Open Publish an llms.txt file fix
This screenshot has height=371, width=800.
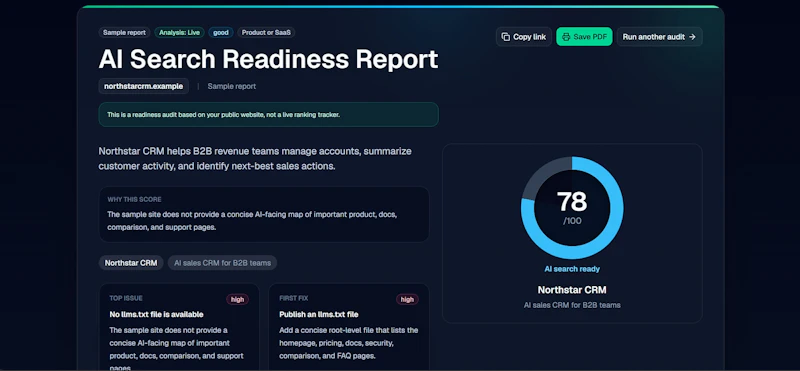(319, 314)
